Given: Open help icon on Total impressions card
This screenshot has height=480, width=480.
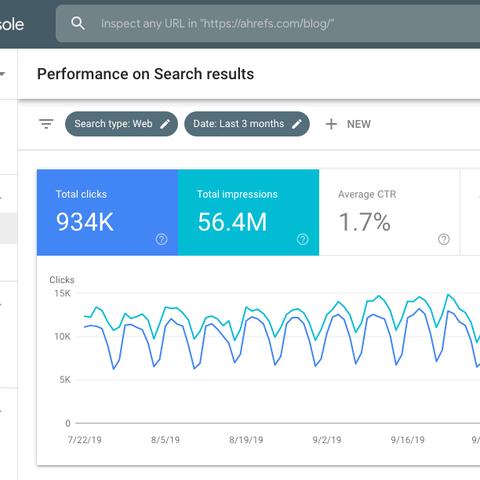Looking at the screenshot, I should (x=303, y=239).
